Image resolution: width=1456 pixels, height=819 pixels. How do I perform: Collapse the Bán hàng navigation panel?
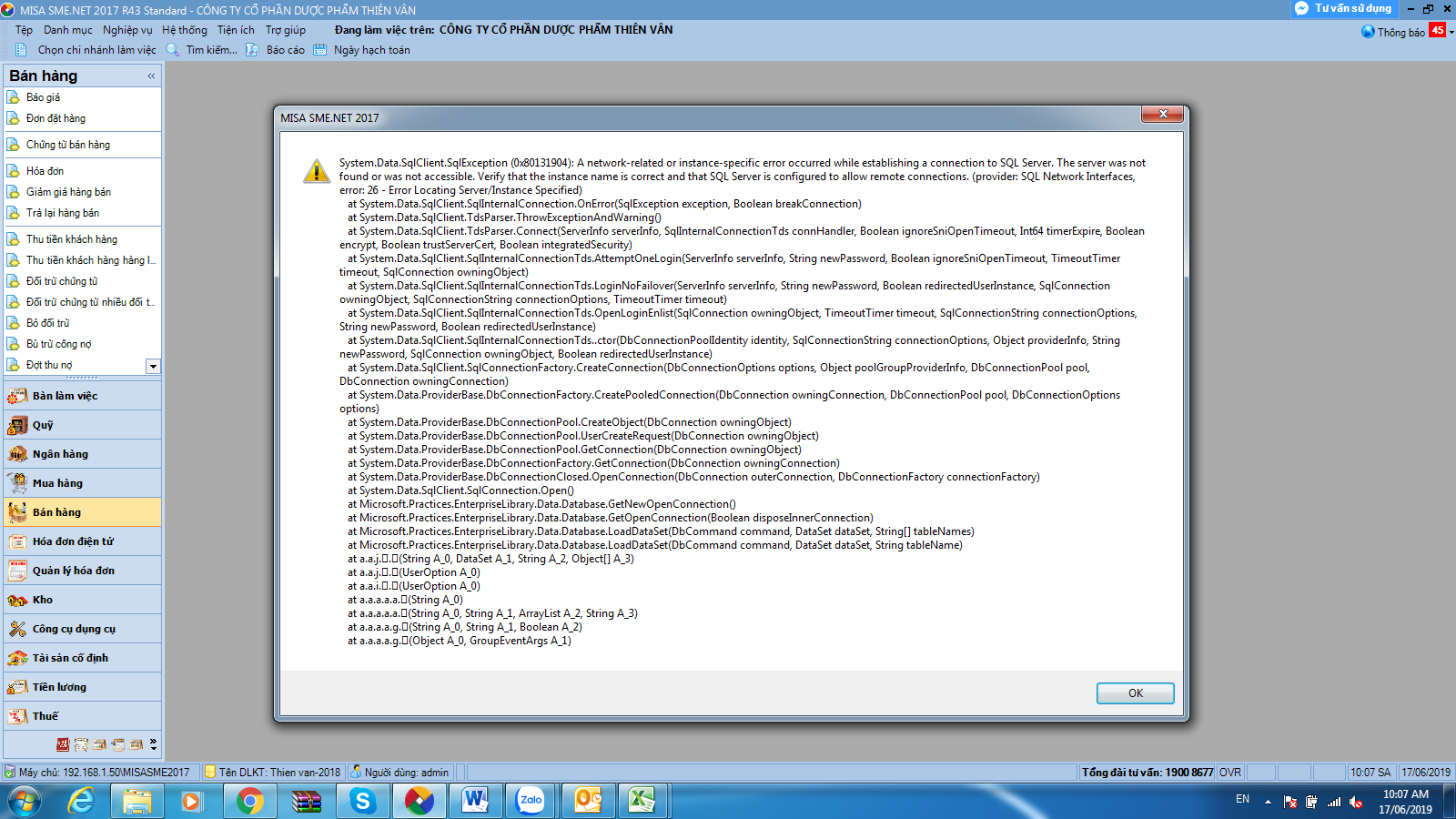pos(151,76)
